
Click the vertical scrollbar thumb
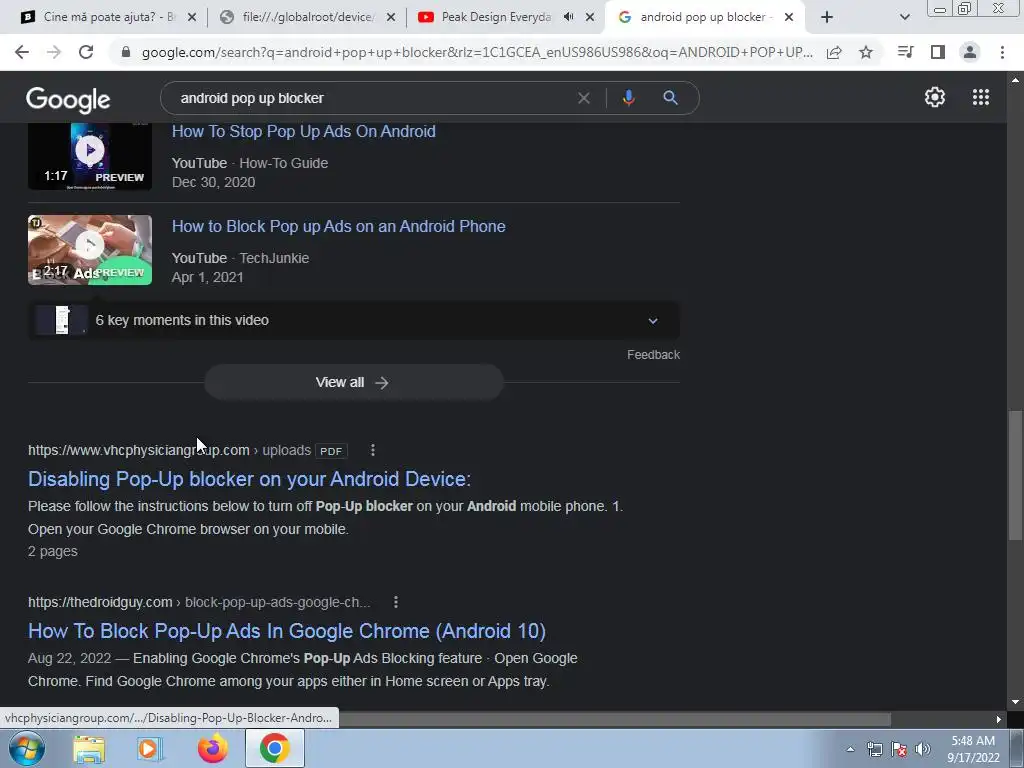(1015, 475)
